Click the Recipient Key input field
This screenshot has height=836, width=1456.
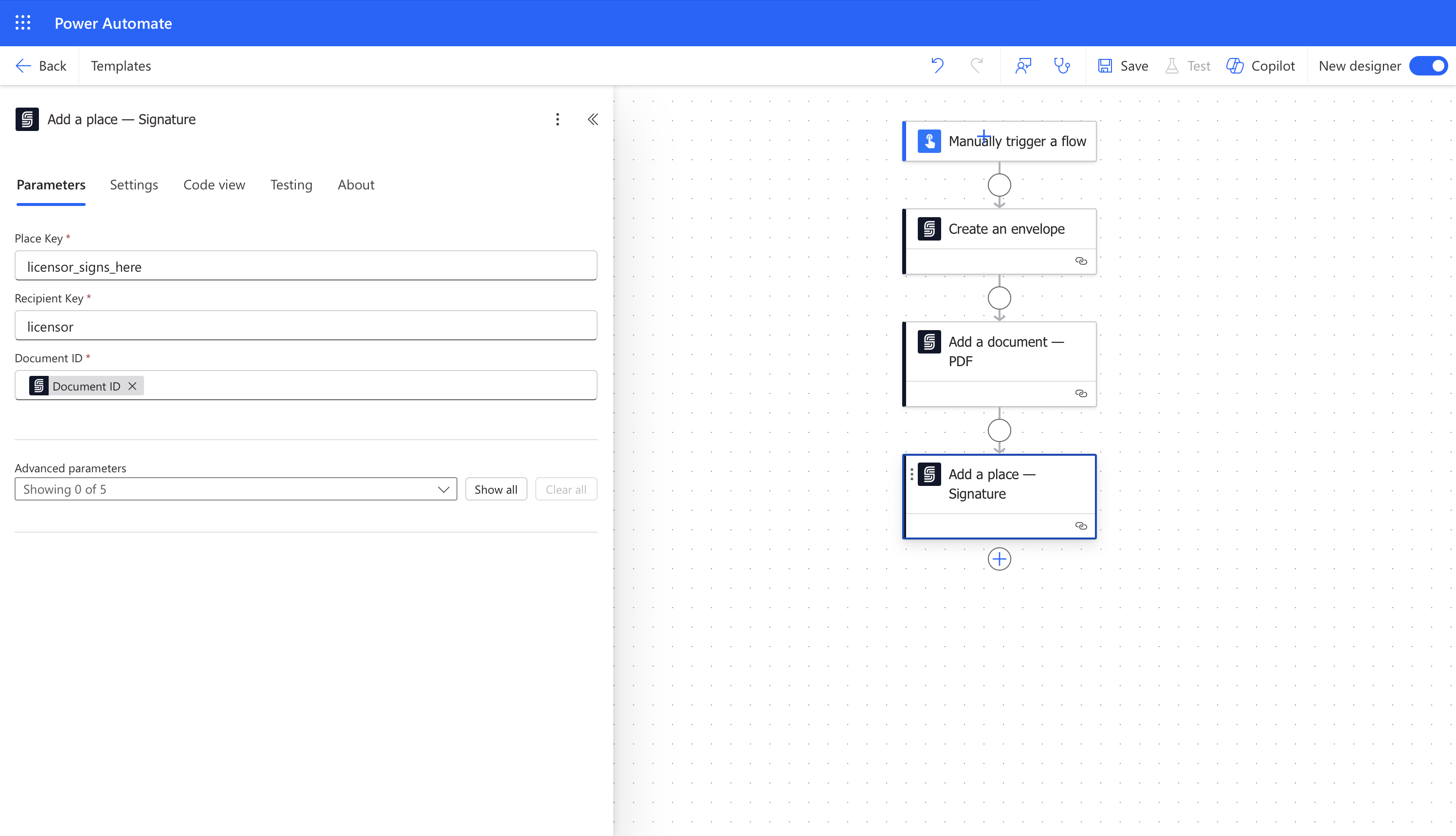click(306, 326)
